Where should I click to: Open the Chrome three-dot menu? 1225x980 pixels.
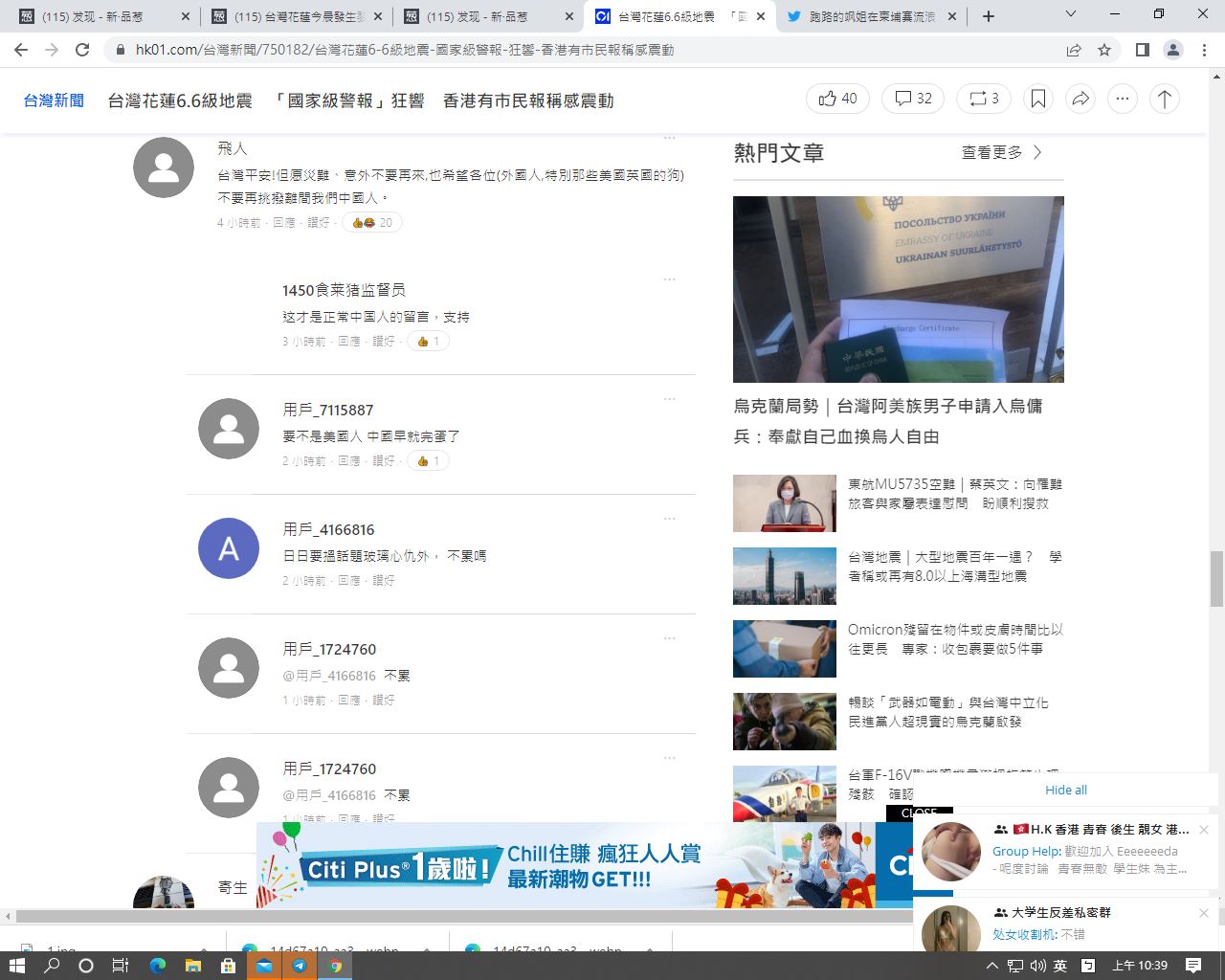click(x=1203, y=50)
